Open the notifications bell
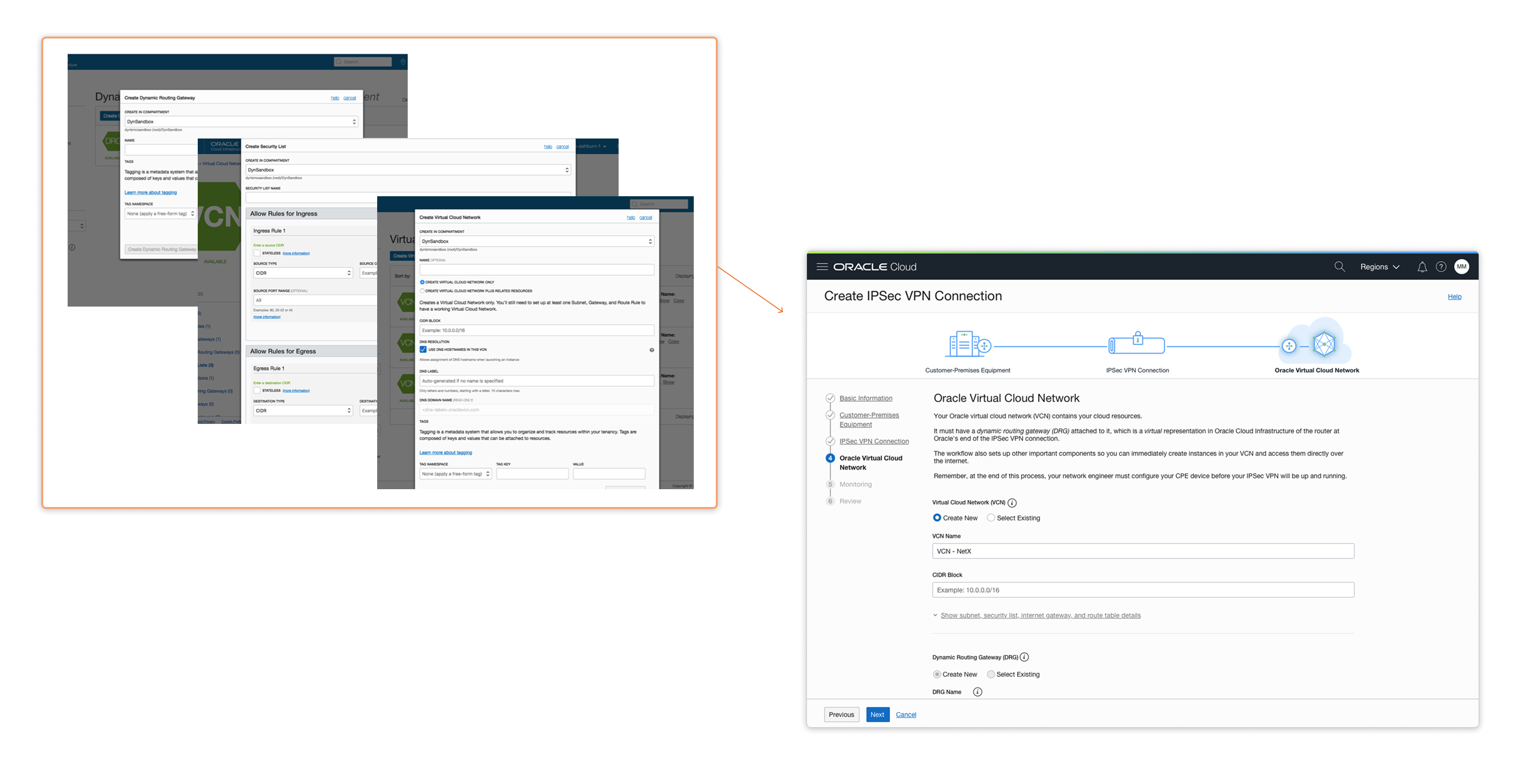This screenshot has height=784, width=1535. (1422, 267)
